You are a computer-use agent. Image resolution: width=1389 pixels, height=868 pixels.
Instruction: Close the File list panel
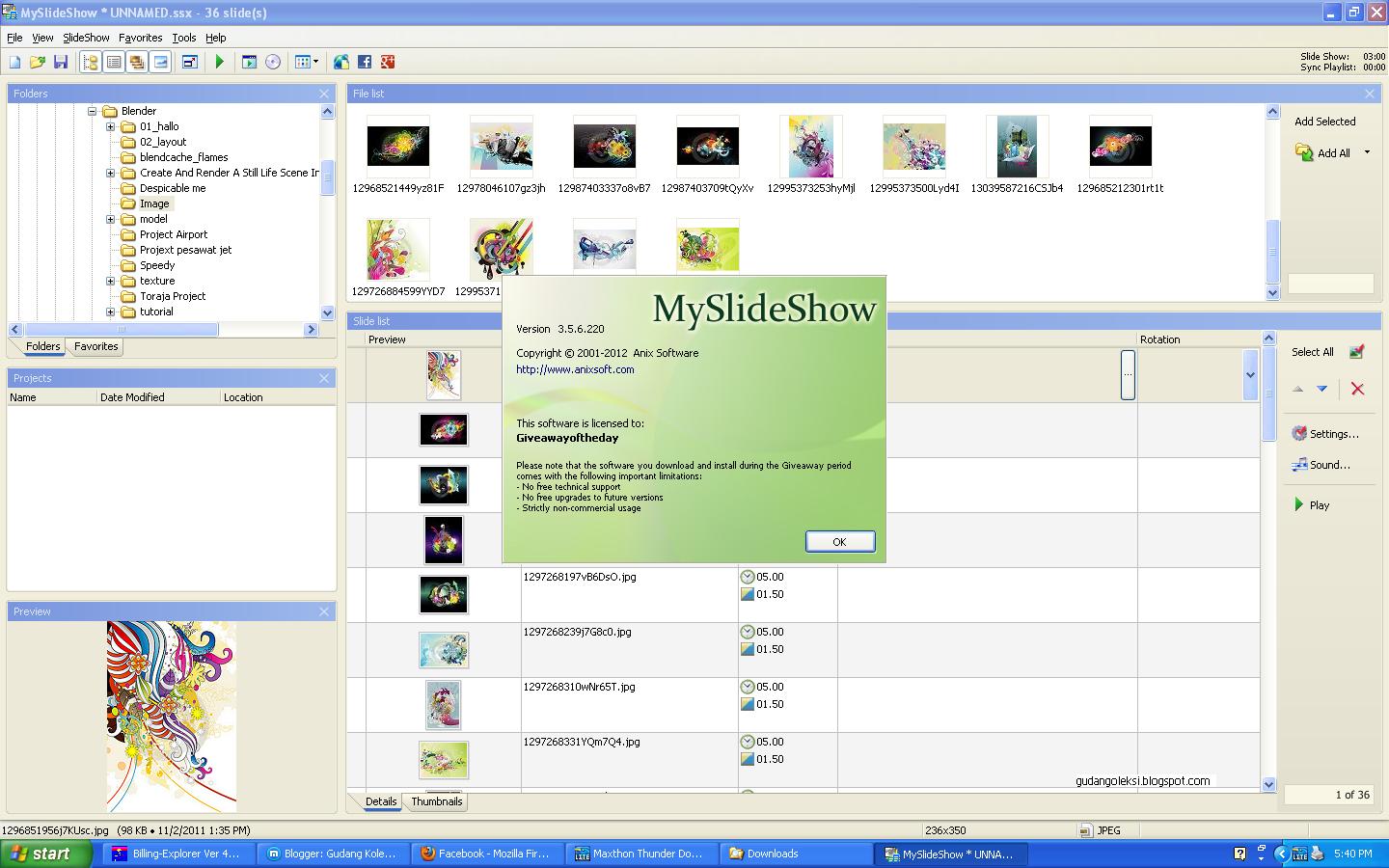[x=1370, y=94]
